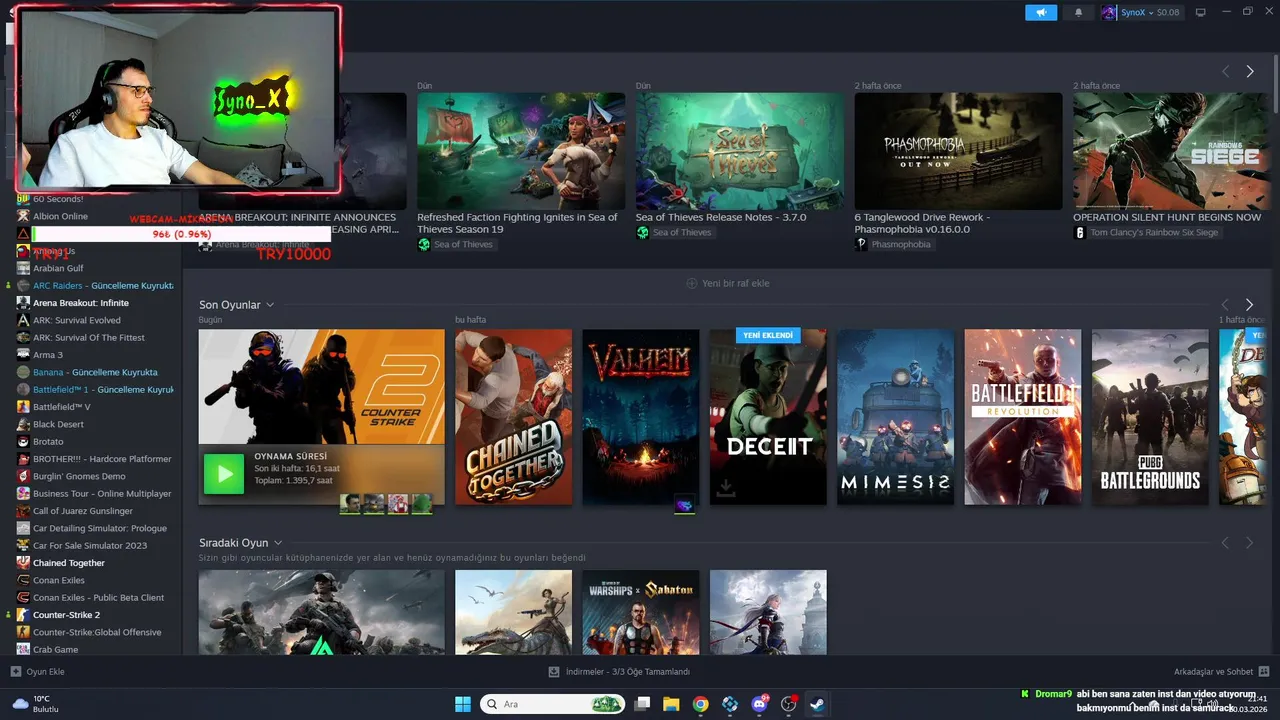
Task: Show next Sıradaki Oyun games arrow
Action: [1250, 542]
